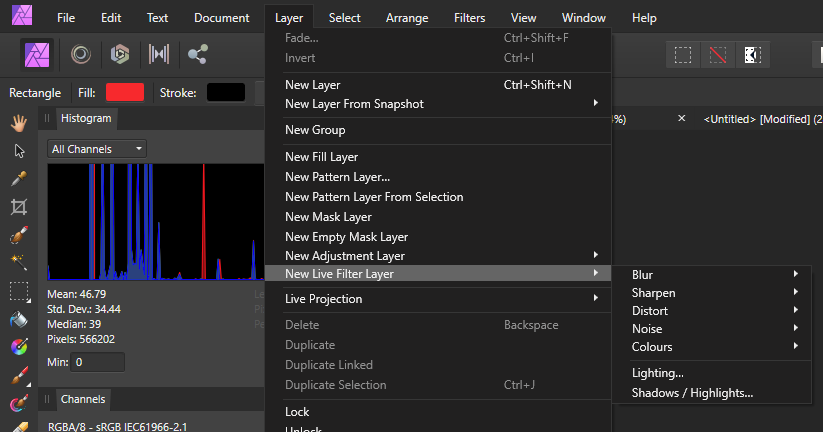Viewport: 823px width, 432px height.
Task: Switch to Export Persona icon
Action: tap(197, 54)
